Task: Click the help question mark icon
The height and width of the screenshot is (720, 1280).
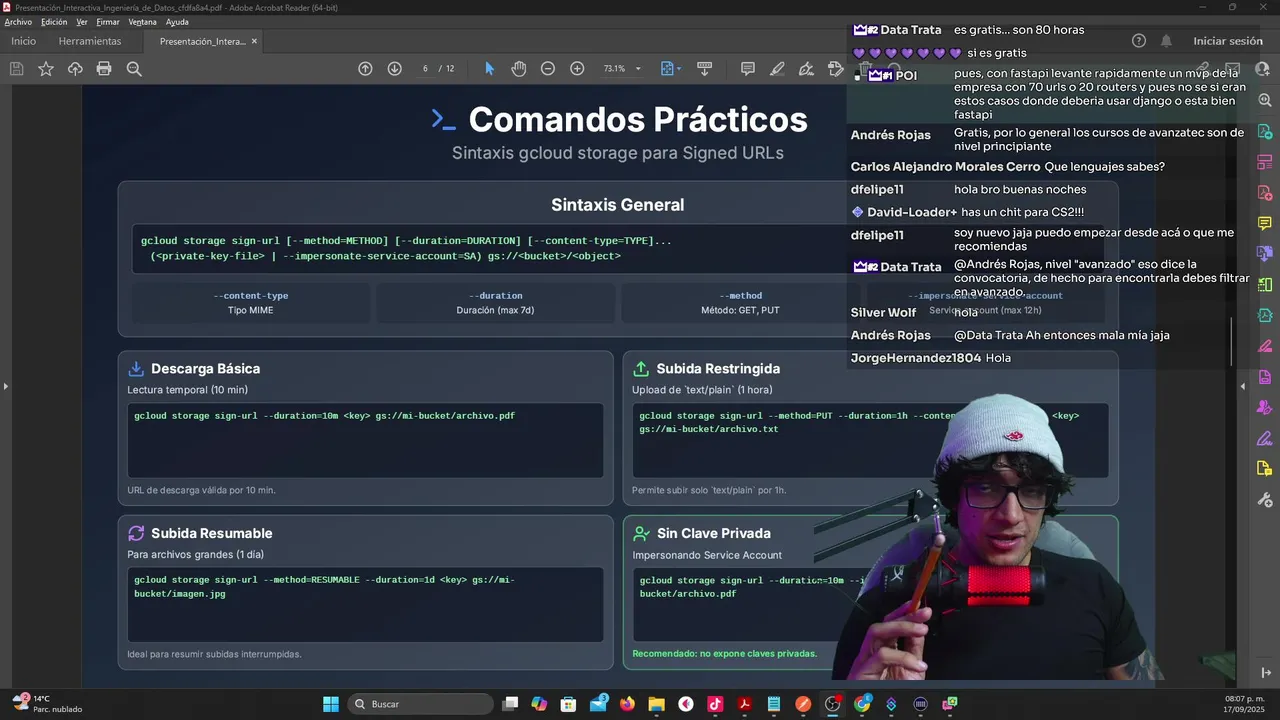Action: [x=1138, y=41]
